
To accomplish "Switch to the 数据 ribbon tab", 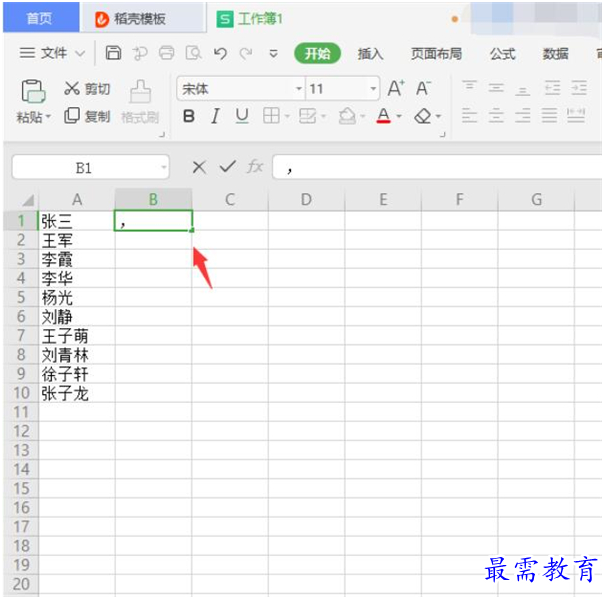I will pyautogui.click(x=555, y=54).
